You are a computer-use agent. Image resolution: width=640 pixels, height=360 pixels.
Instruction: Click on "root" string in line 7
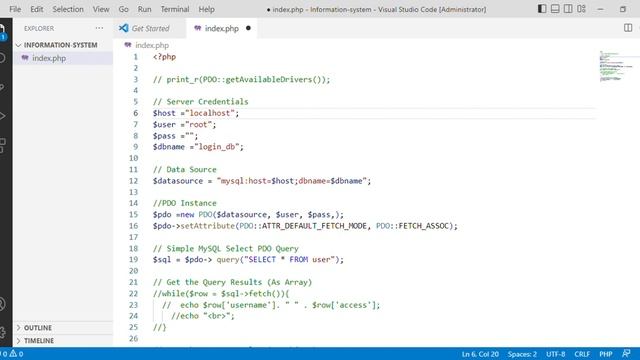tap(198, 124)
